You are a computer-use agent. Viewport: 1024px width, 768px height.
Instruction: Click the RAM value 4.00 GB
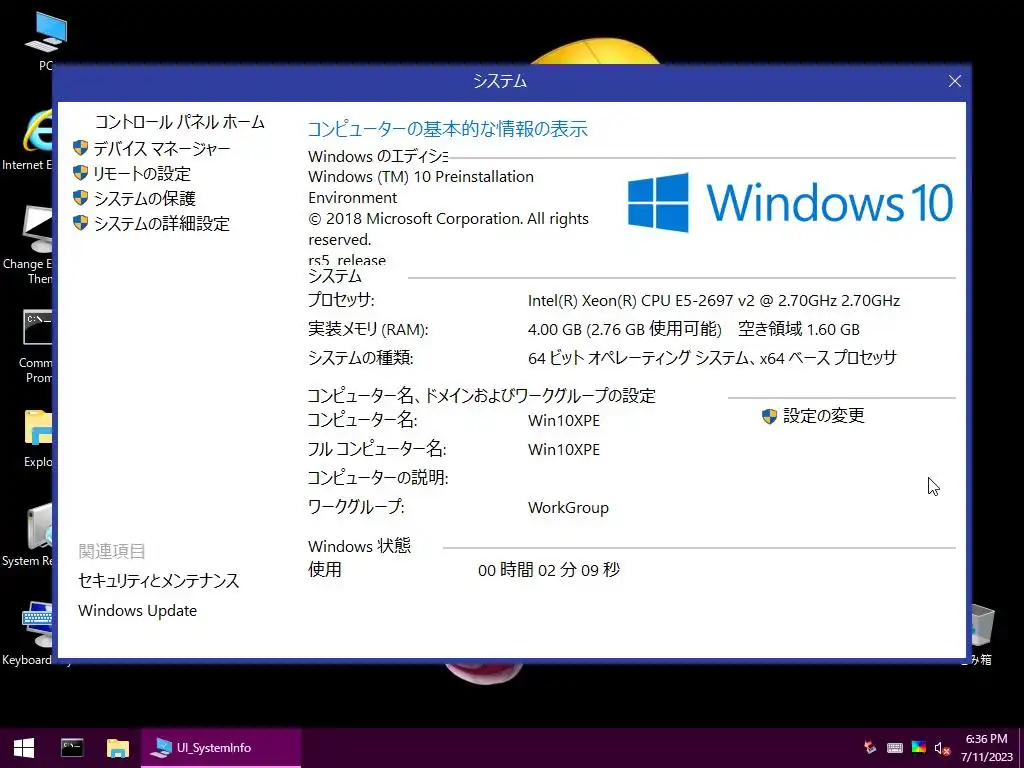pos(624,329)
